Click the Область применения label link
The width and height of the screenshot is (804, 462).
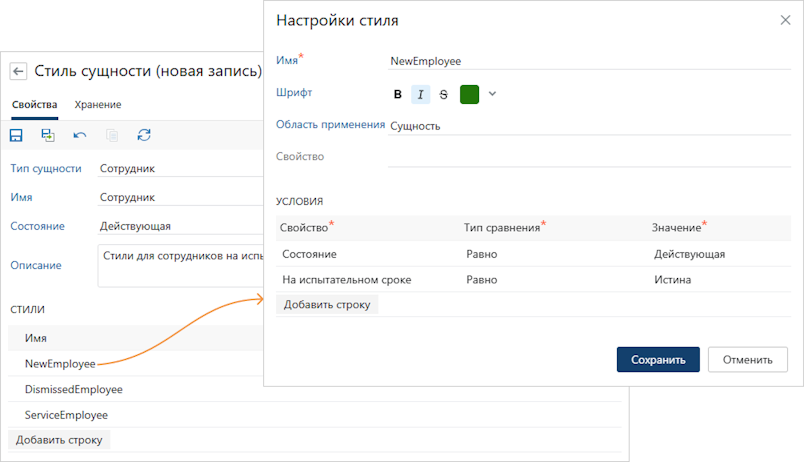click(x=330, y=125)
